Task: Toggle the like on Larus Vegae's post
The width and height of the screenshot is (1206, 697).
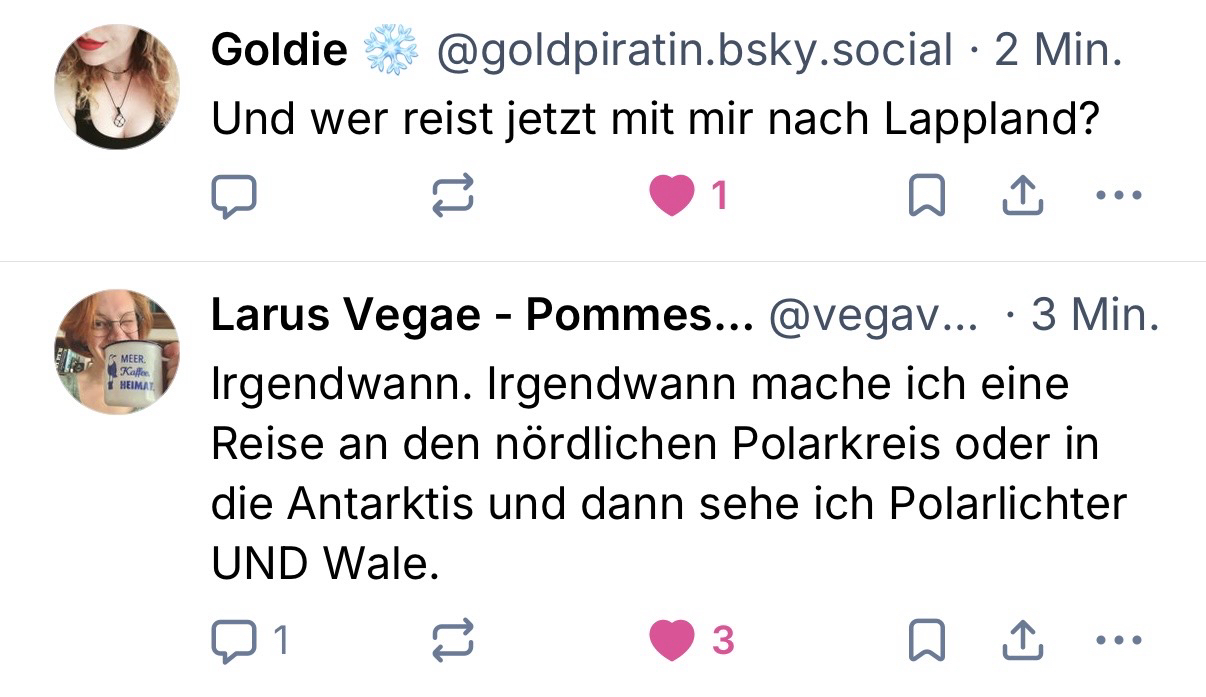Action: click(x=672, y=640)
